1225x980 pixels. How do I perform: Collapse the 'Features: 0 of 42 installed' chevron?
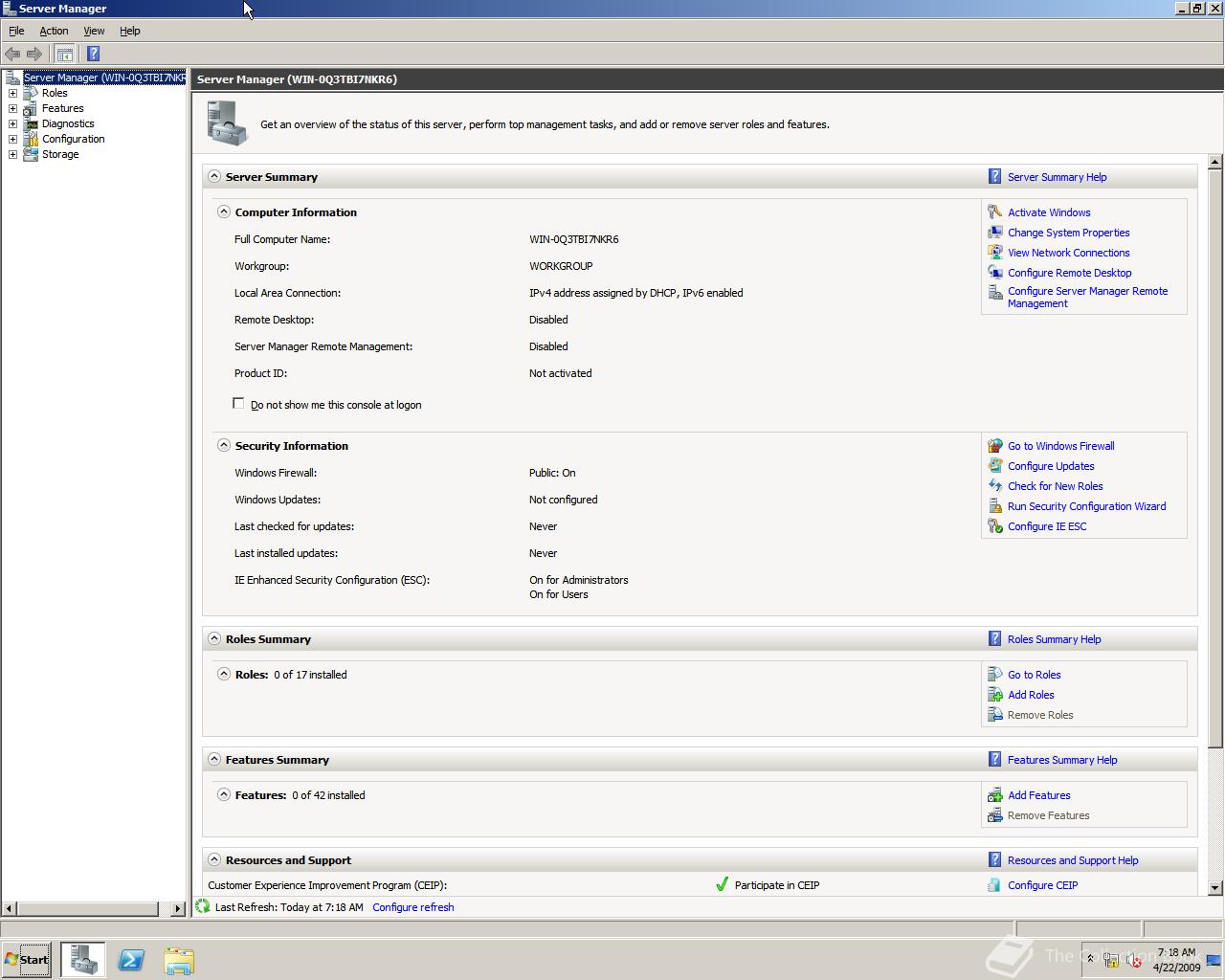click(x=224, y=794)
